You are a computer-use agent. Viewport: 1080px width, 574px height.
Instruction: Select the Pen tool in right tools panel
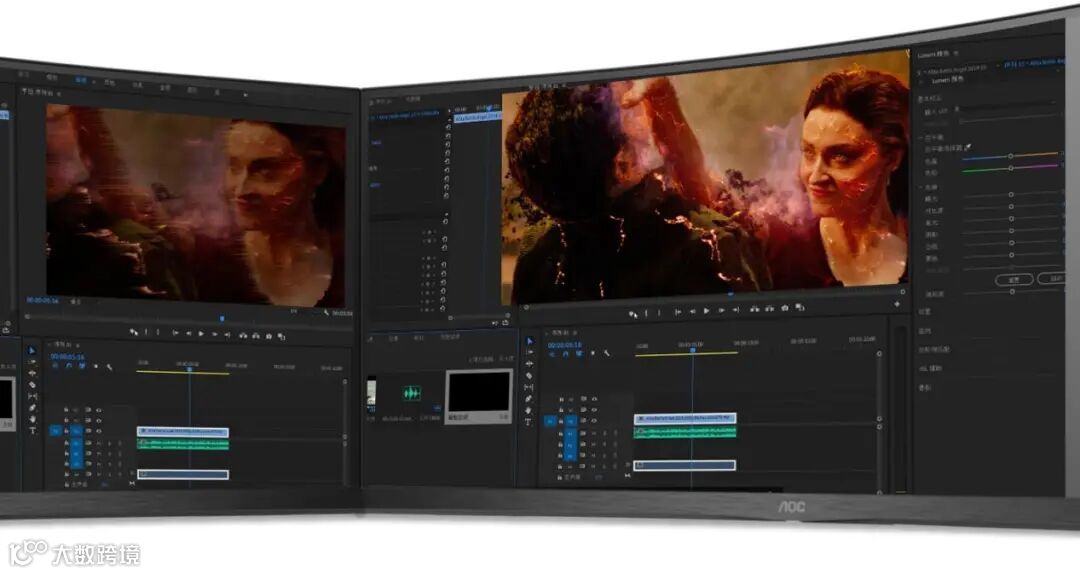click(528, 399)
